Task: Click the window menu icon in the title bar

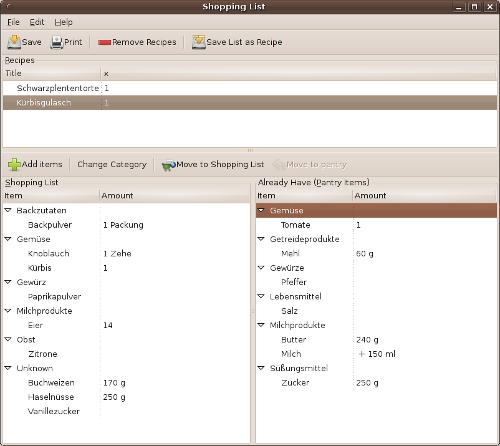Action: click(9, 7)
